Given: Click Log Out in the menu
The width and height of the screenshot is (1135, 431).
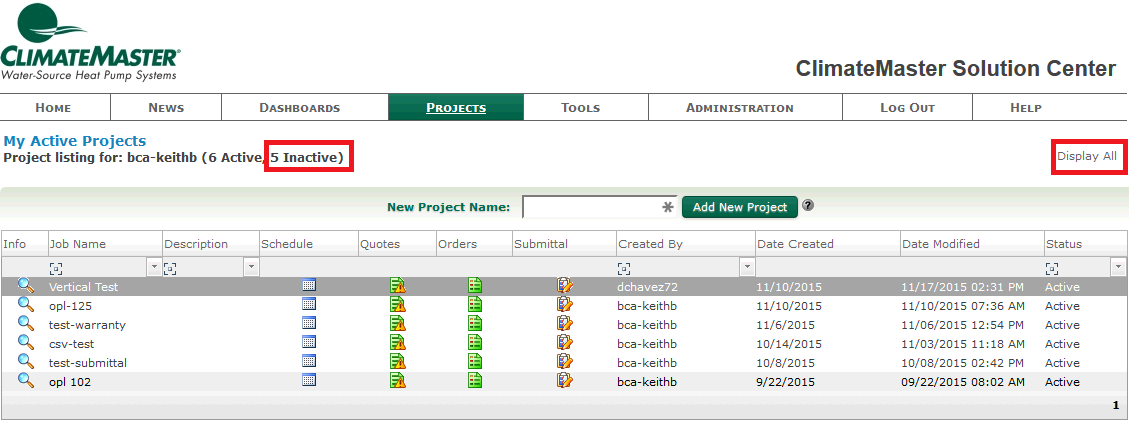Looking at the screenshot, I should (908, 107).
